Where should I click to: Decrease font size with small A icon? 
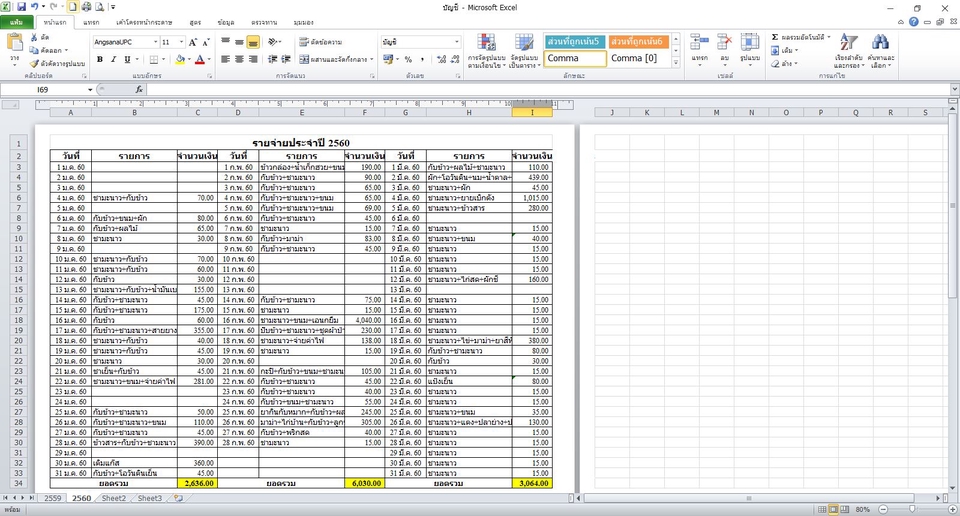tap(206, 42)
